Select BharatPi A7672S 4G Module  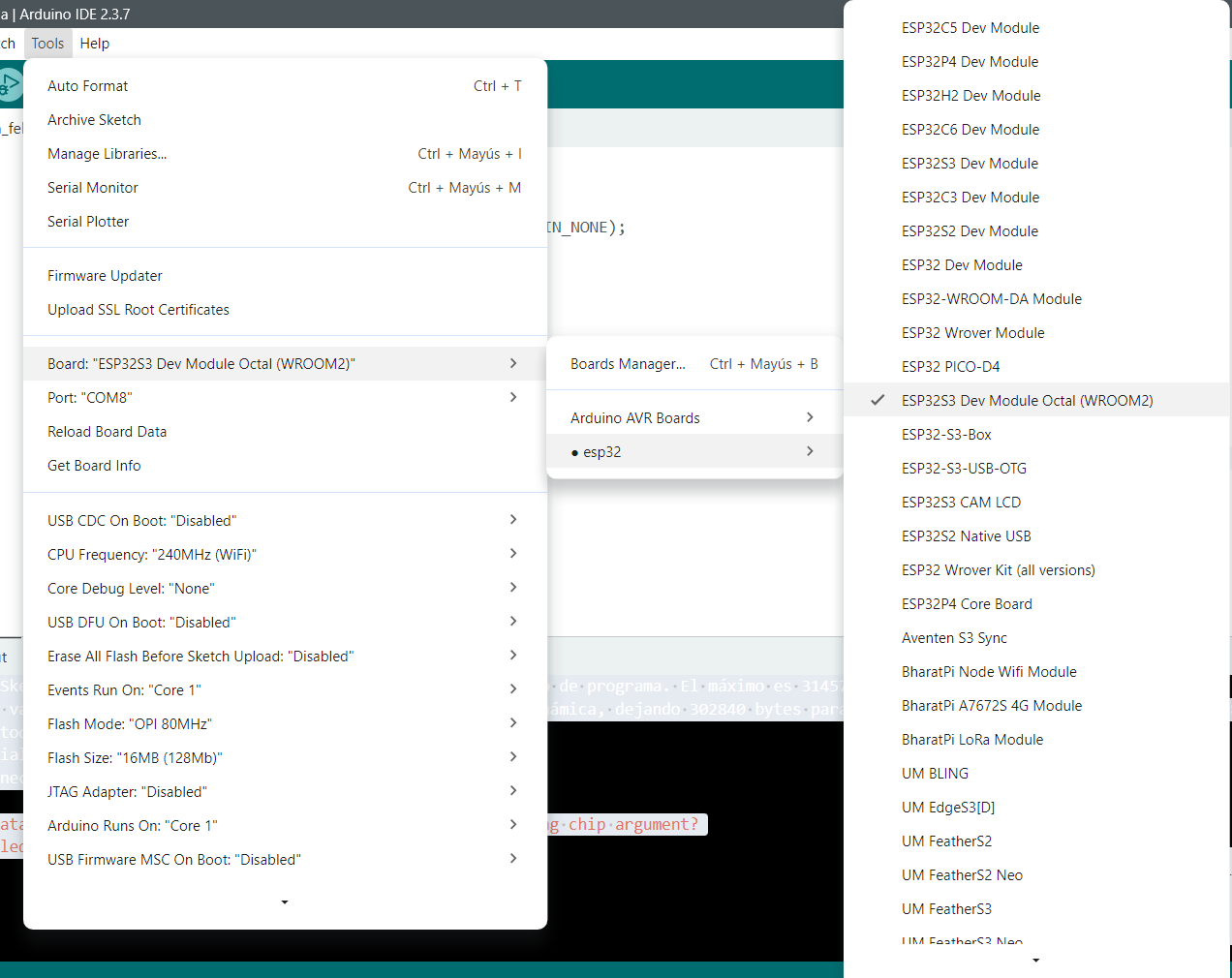pos(1037,706)
